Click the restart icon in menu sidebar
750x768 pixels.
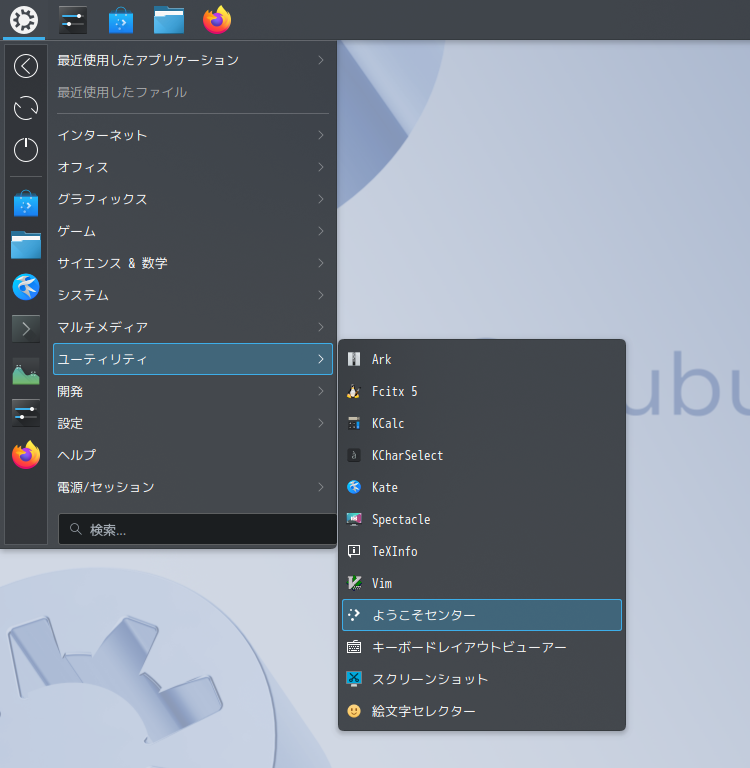pos(26,108)
